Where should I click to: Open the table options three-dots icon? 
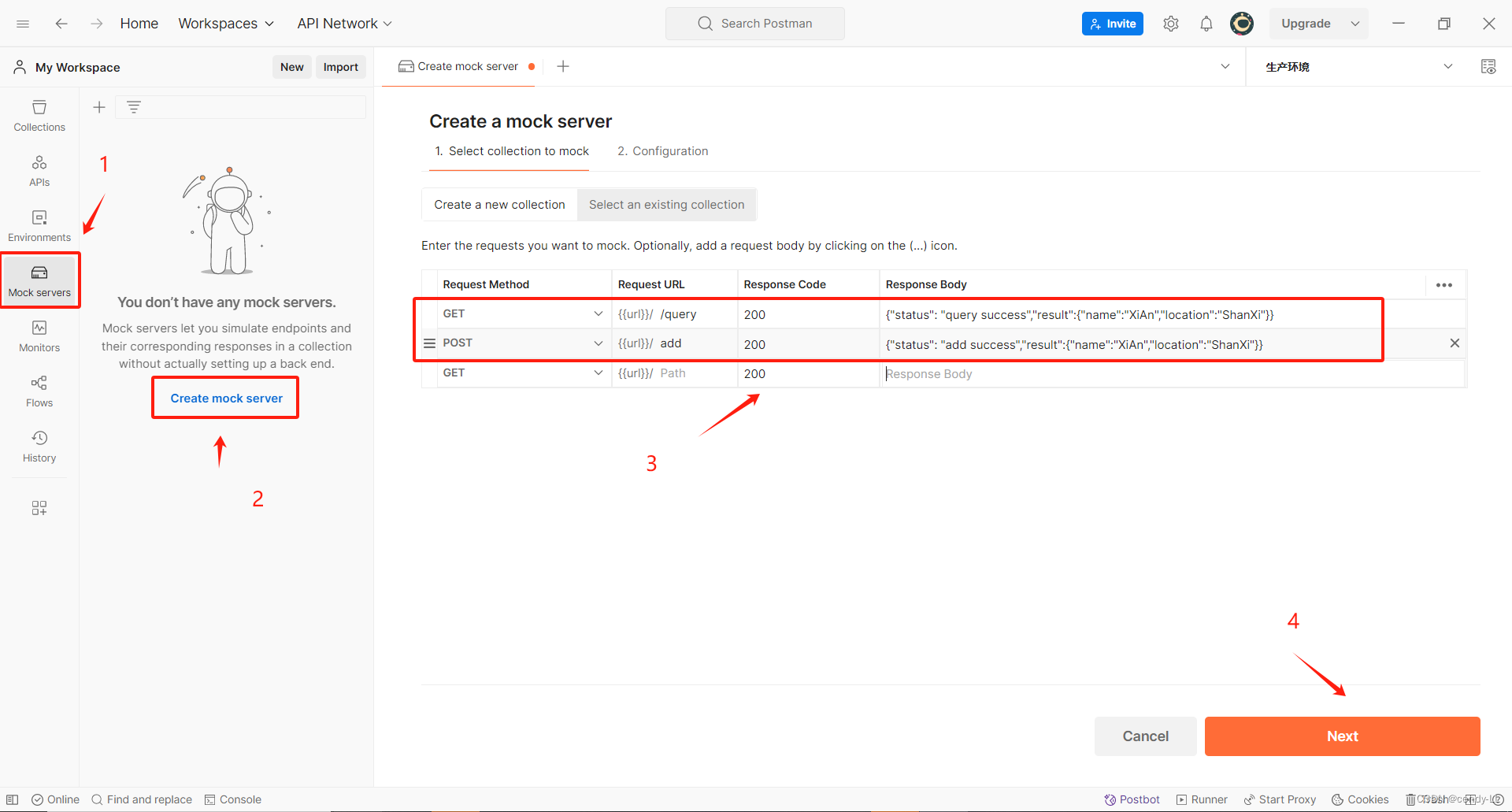[x=1444, y=285]
